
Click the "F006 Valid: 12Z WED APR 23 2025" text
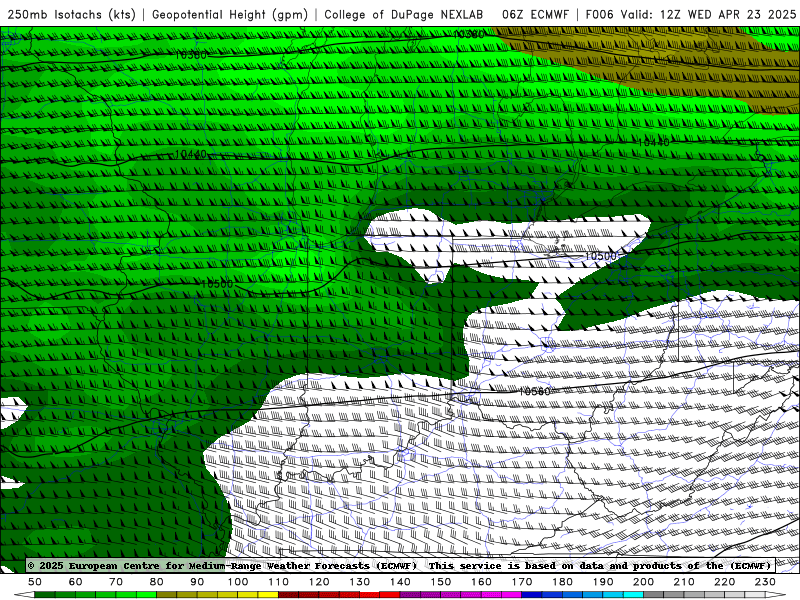691,14
